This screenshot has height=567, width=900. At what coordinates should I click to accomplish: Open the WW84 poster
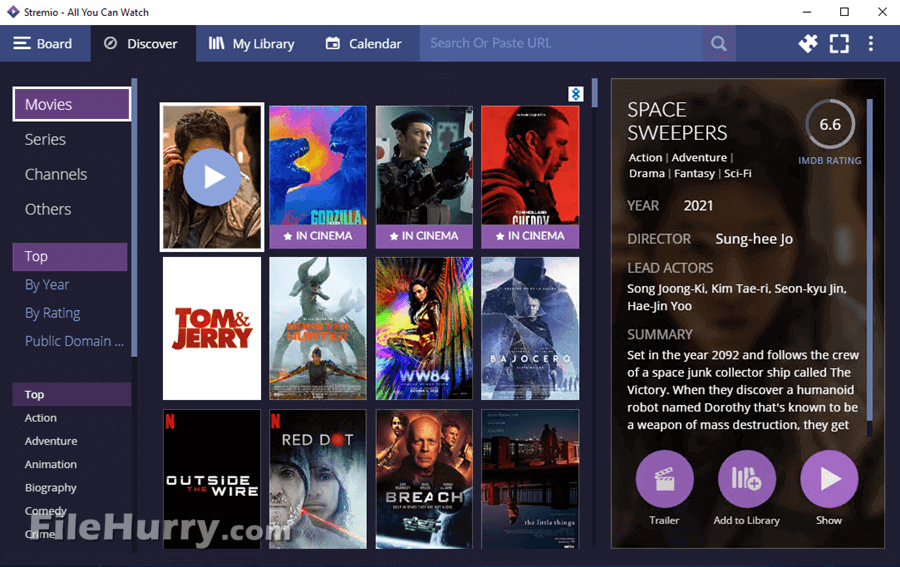pos(424,328)
